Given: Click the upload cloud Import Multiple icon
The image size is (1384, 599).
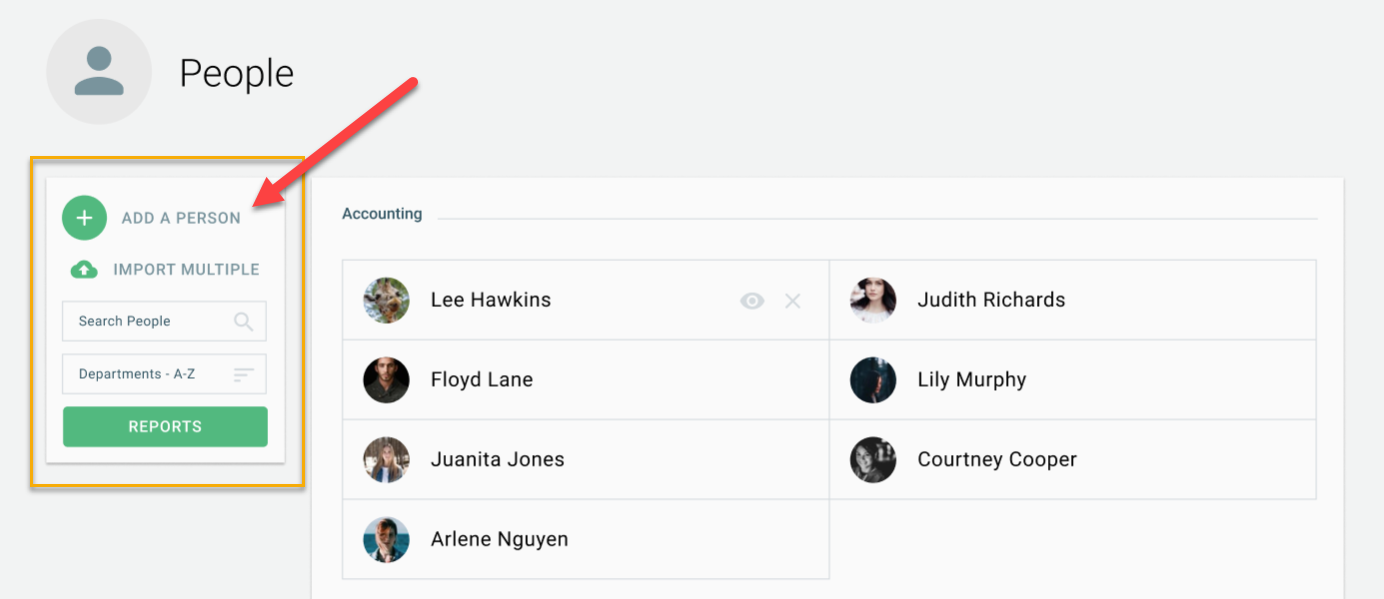Looking at the screenshot, I should coord(84,269).
